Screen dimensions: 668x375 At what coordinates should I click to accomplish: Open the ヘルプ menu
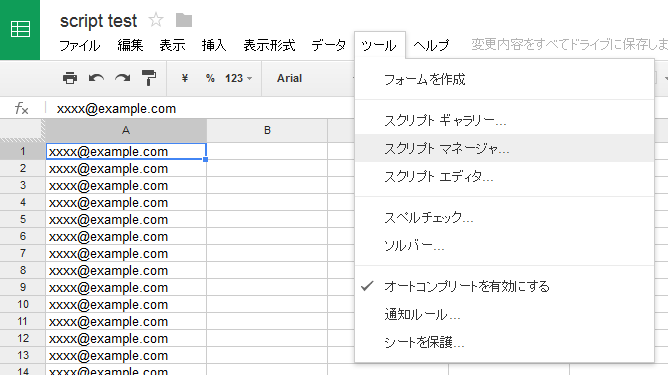431,45
